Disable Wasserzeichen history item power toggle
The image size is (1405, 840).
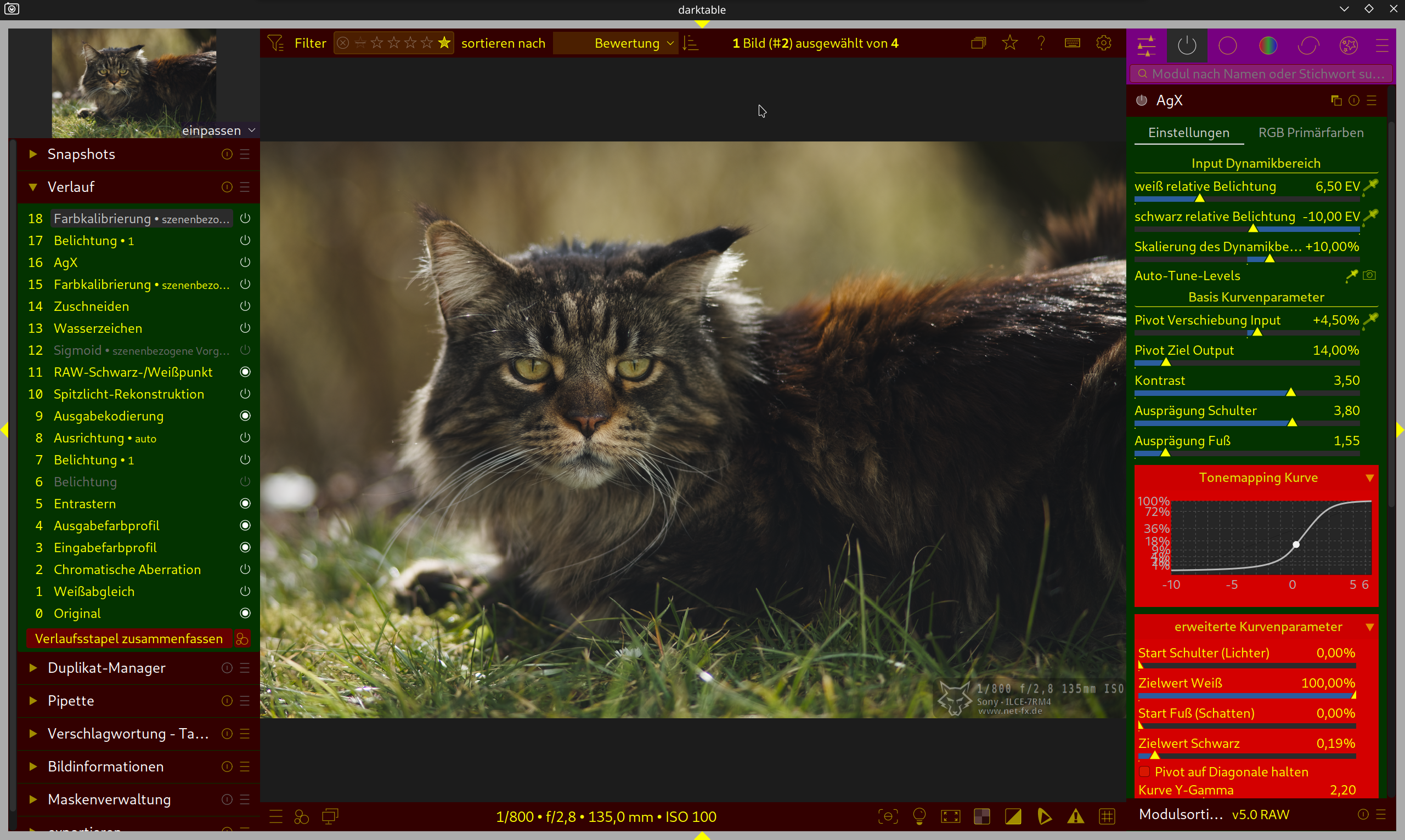point(245,328)
